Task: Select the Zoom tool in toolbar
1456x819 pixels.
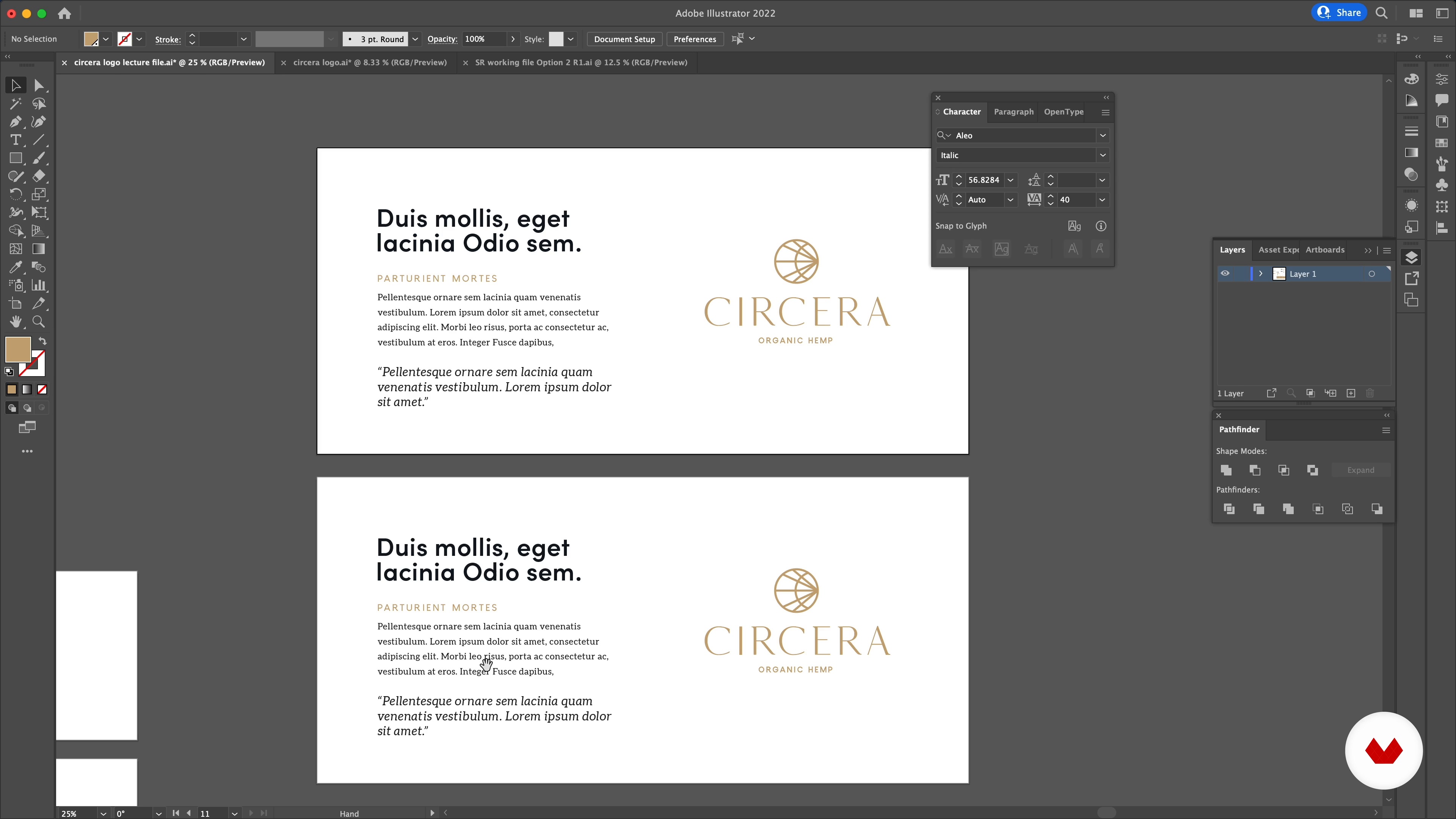Action: (38, 322)
